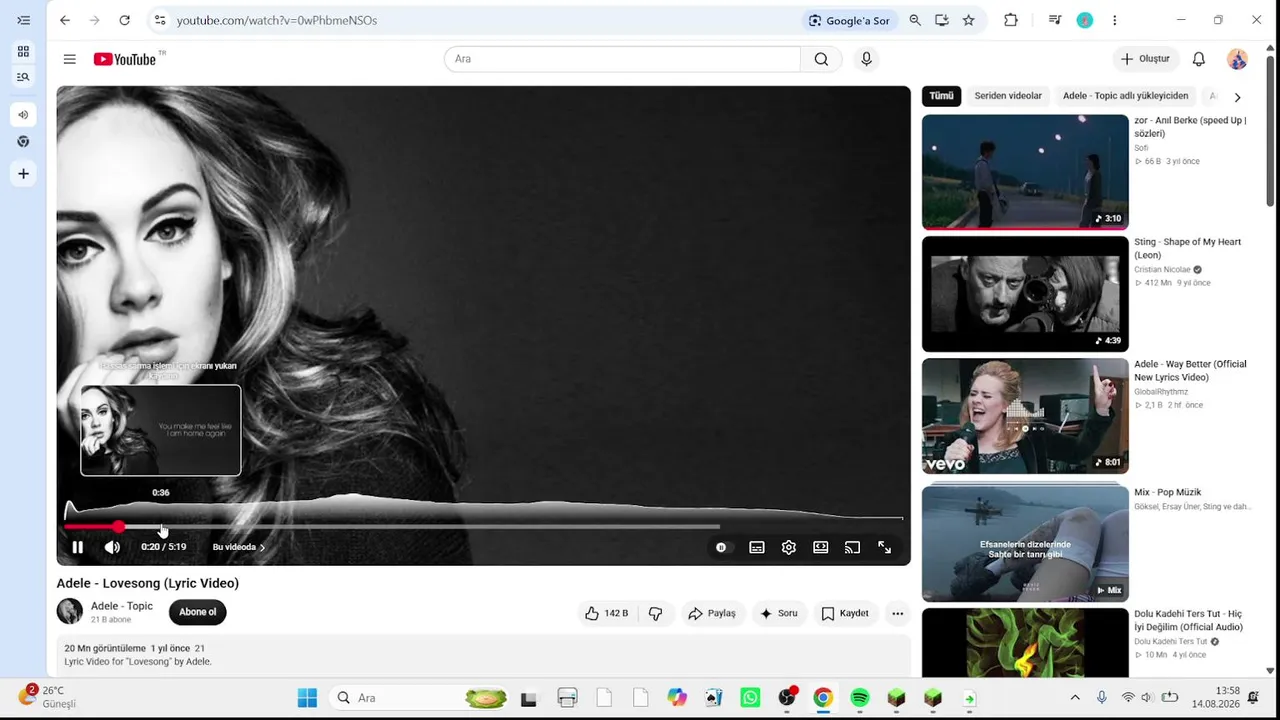Open the 'Mix - Pop Müzik' playlist thumbnail
This screenshot has height=720, width=1280.
tap(1025, 543)
